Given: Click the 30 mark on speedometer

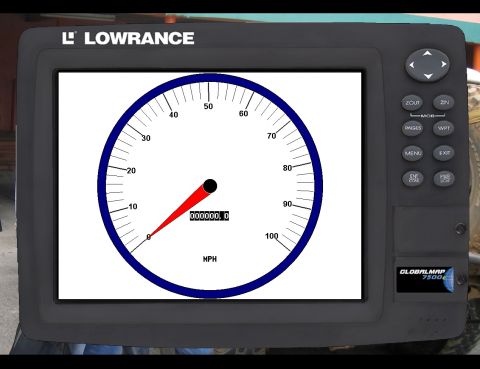Looking at the screenshot, I should click(x=146, y=138).
